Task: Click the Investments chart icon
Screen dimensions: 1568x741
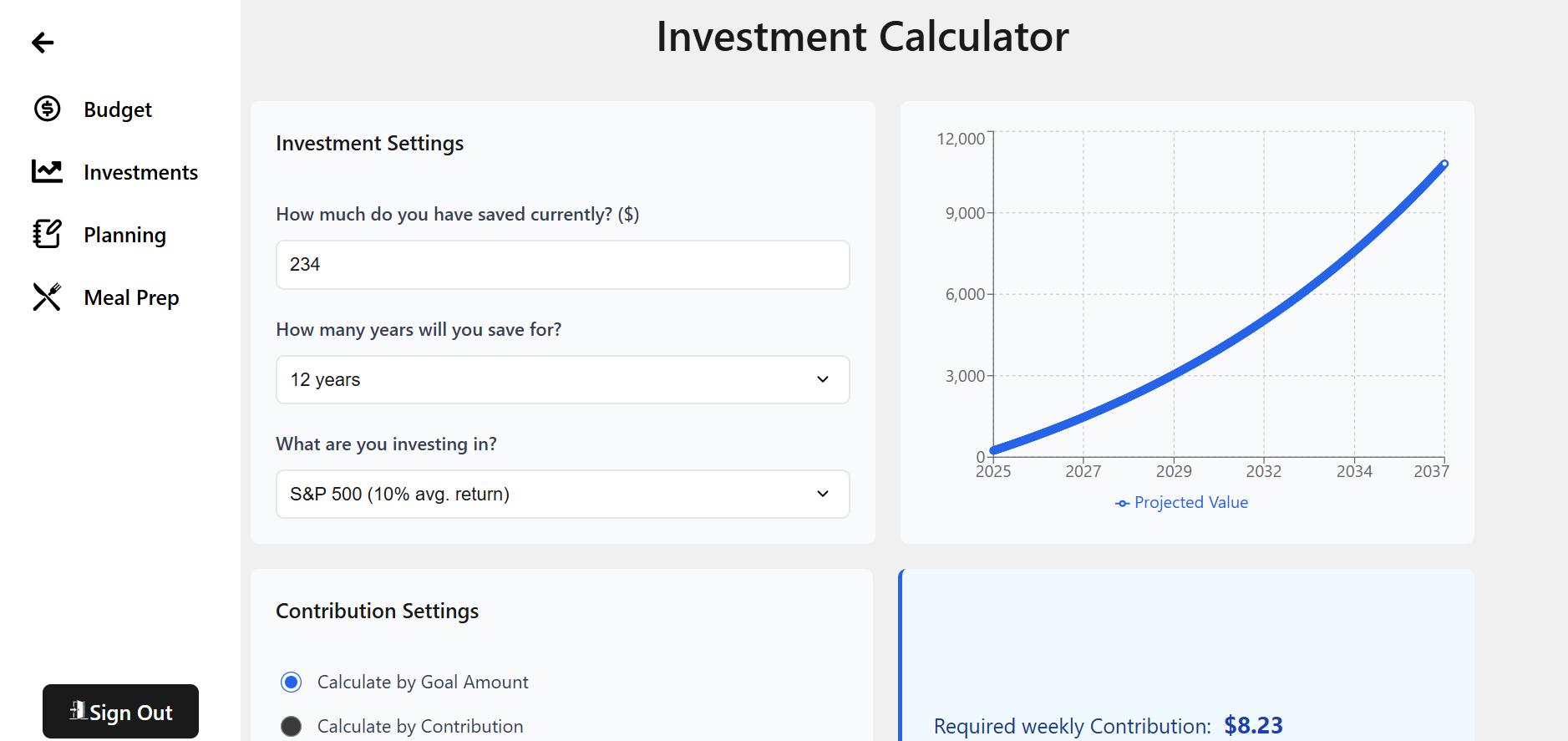Action: point(47,171)
